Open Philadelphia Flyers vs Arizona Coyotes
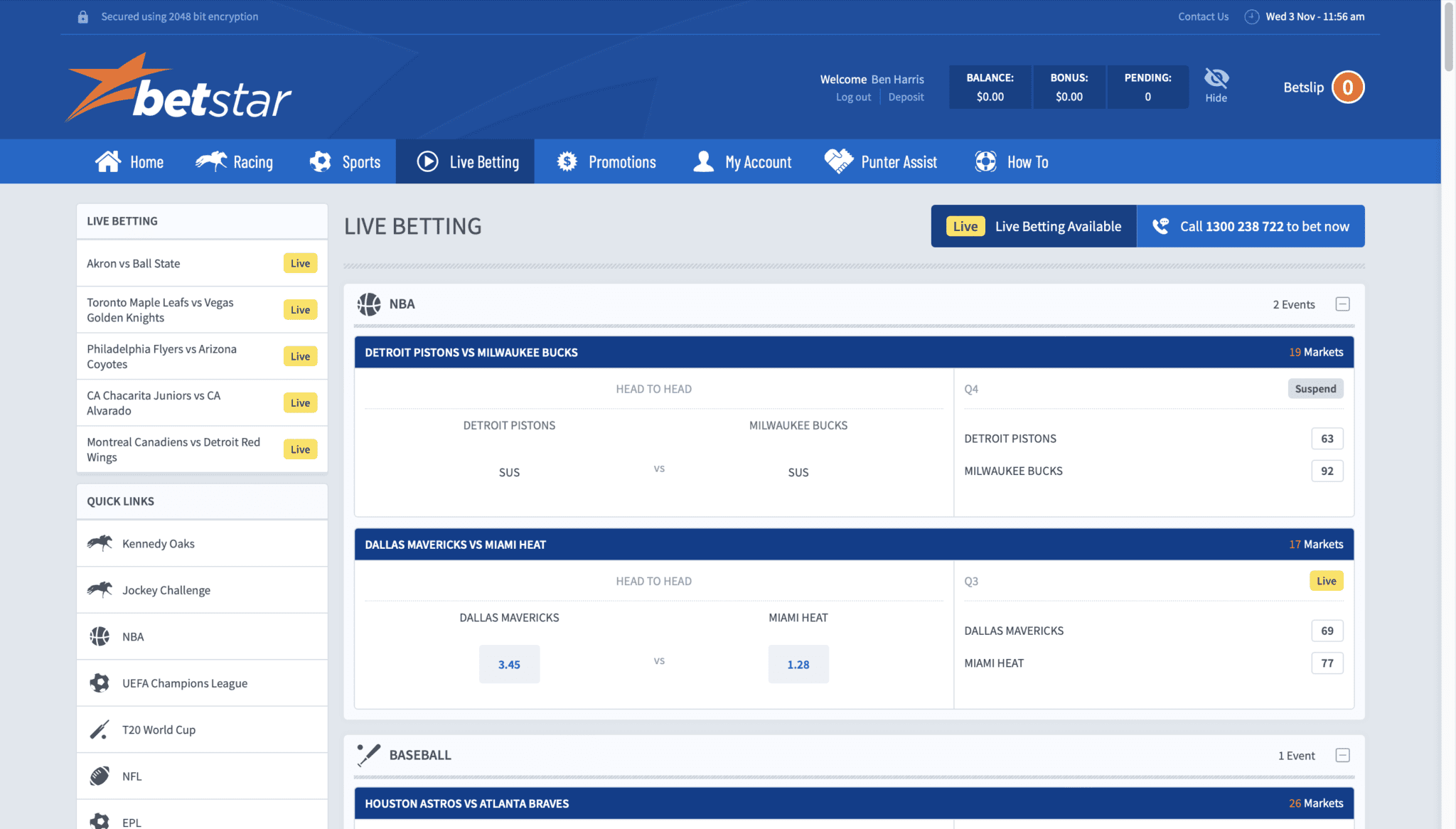Viewport: 1456px width, 829px height. click(x=202, y=356)
